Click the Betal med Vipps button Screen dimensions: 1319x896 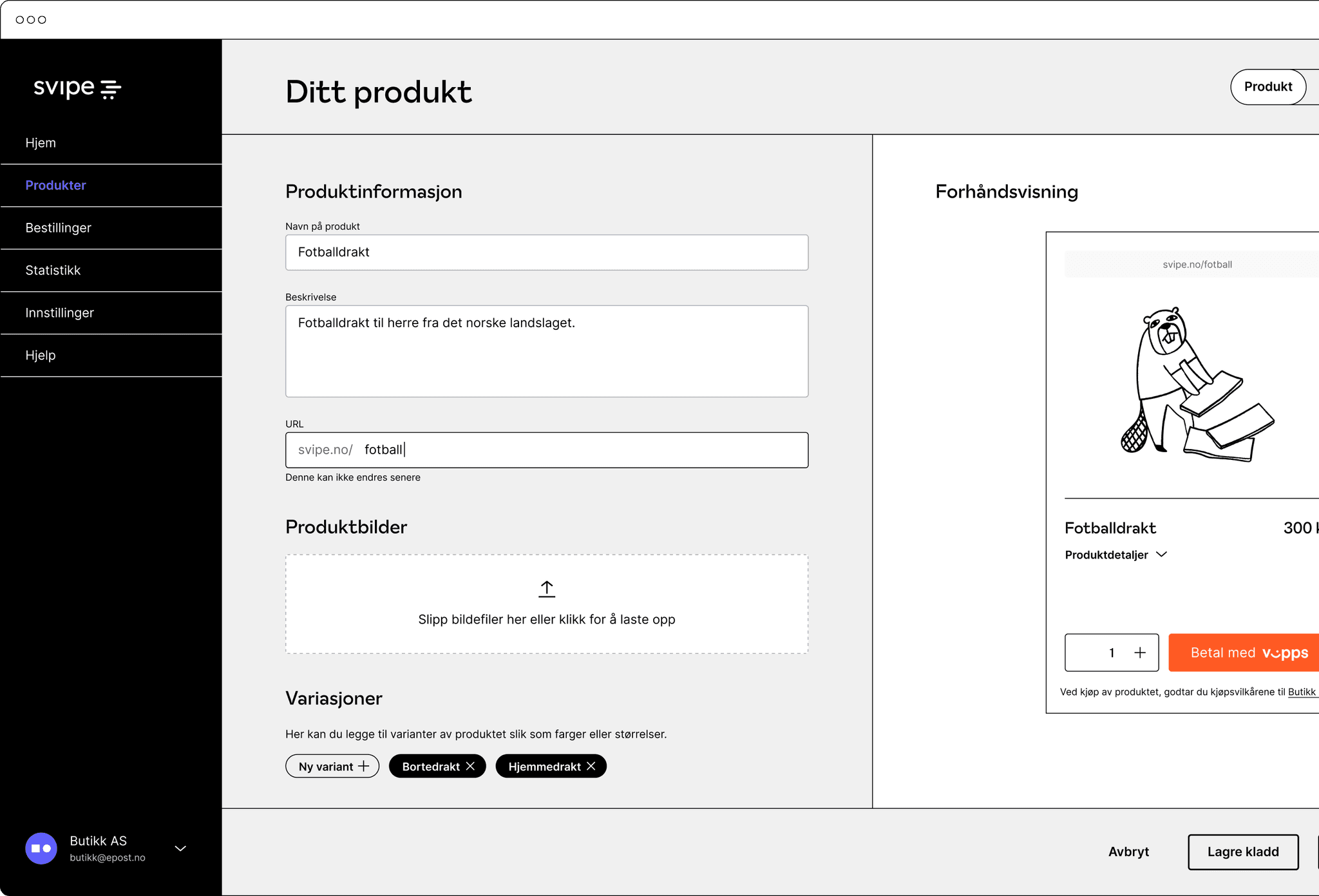click(x=1243, y=653)
